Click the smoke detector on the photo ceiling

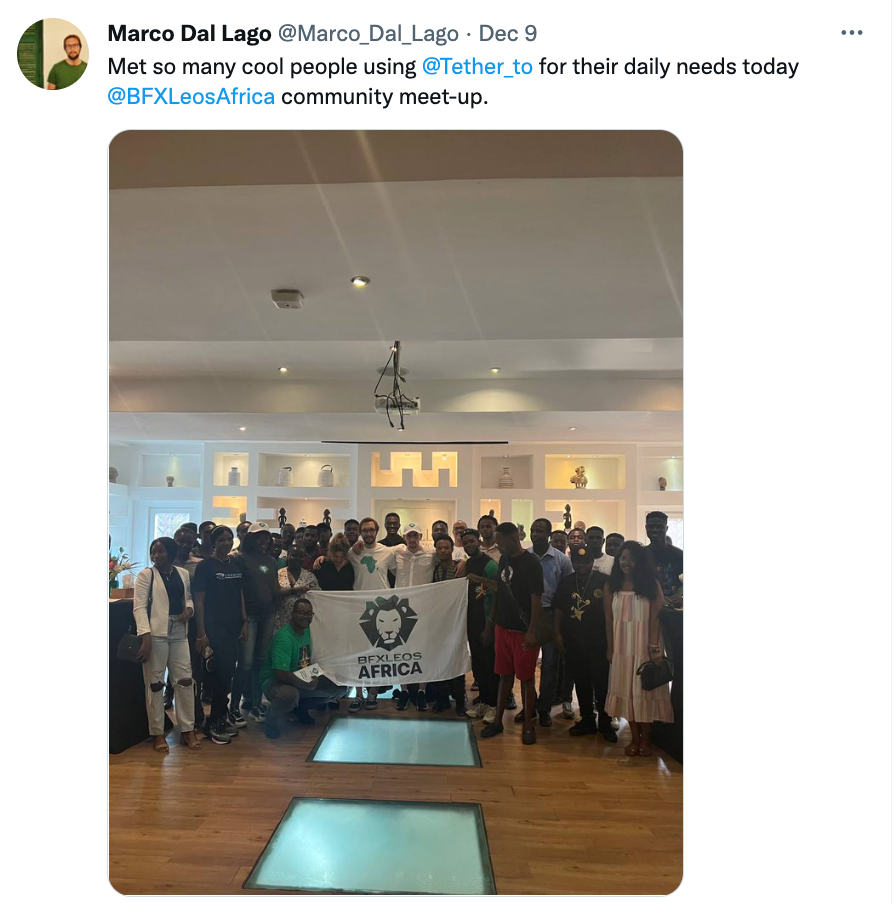tap(287, 298)
